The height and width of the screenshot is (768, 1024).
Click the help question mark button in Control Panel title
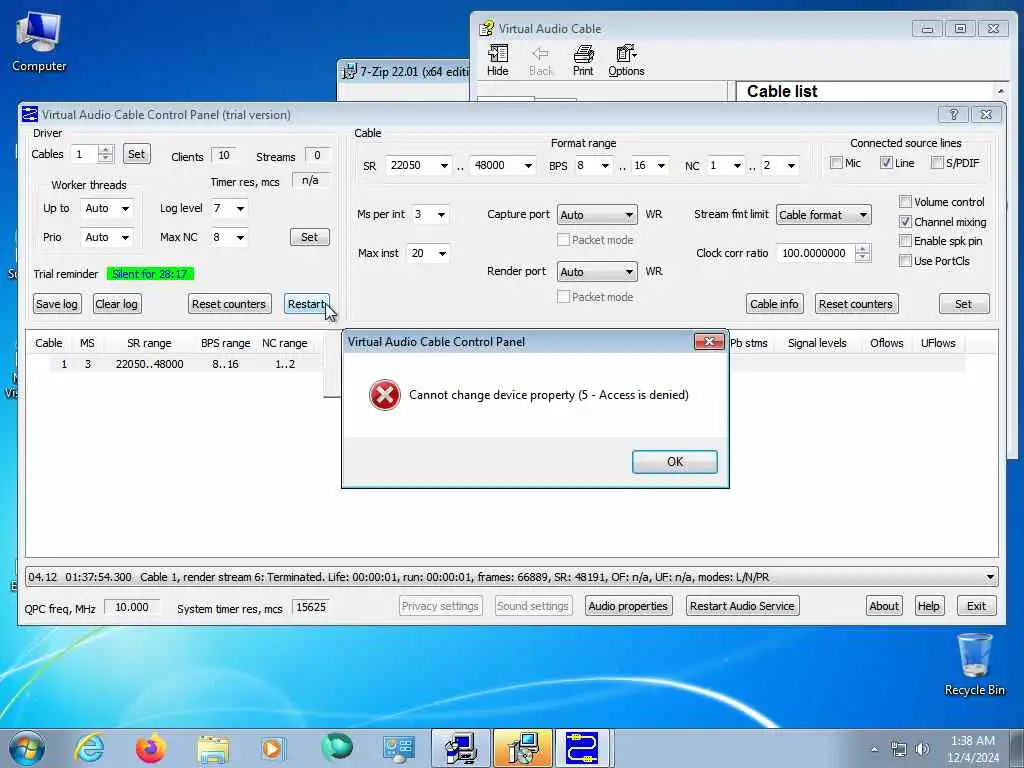pos(953,114)
